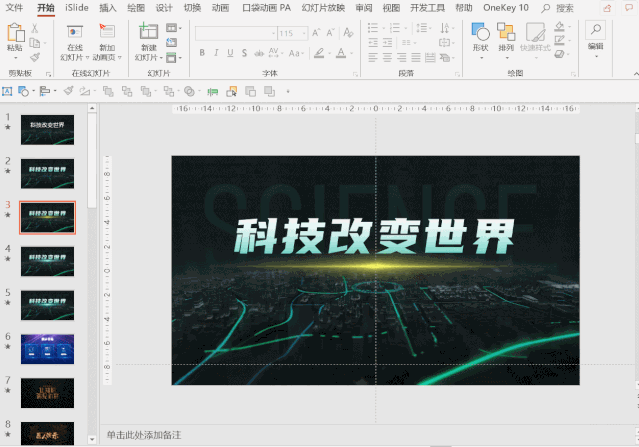Click the Character spacing AV icon
Image resolution: width=639 pixels, height=447 pixels.
273,53
